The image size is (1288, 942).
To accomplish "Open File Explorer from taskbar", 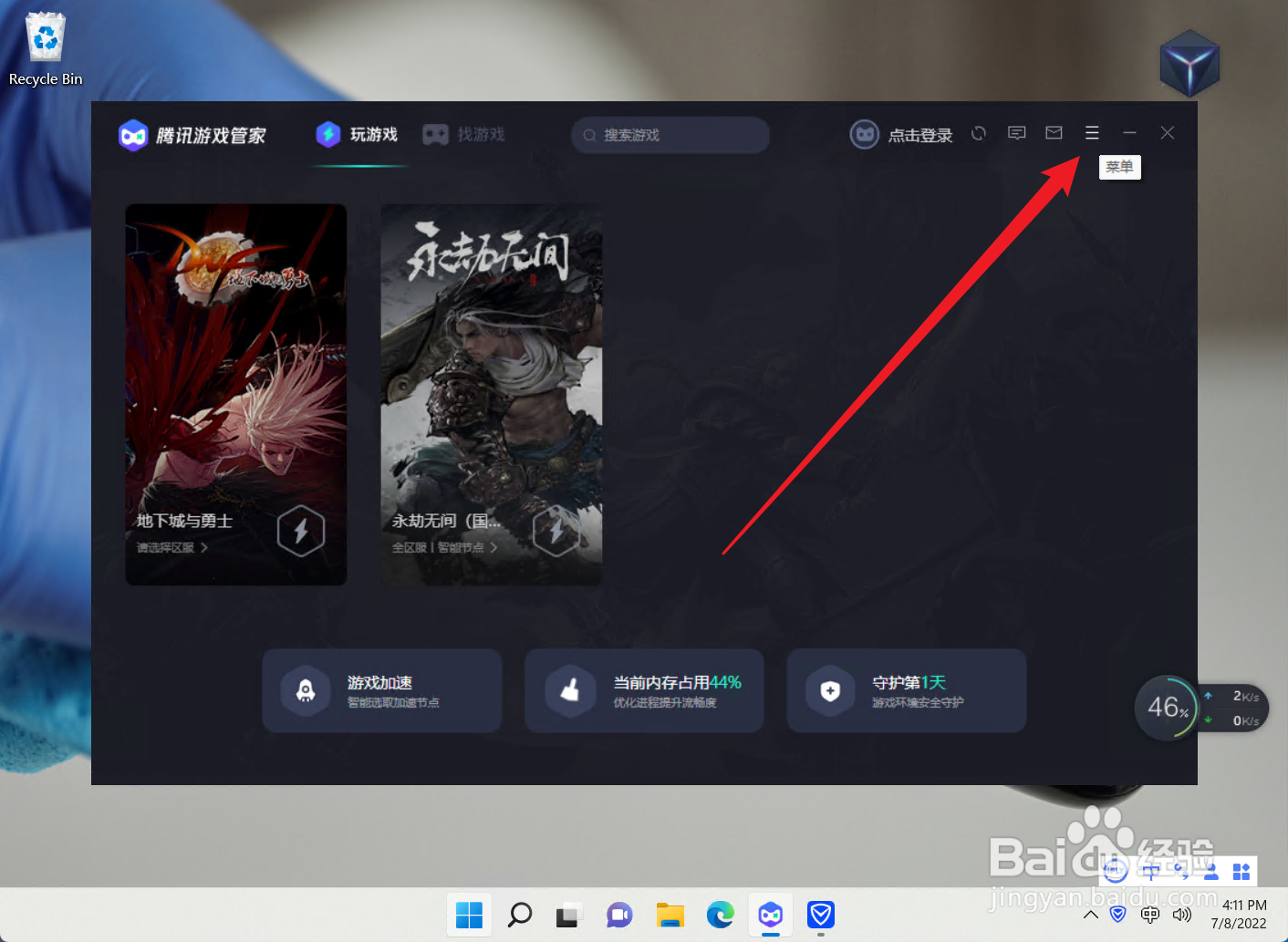I will click(x=670, y=914).
